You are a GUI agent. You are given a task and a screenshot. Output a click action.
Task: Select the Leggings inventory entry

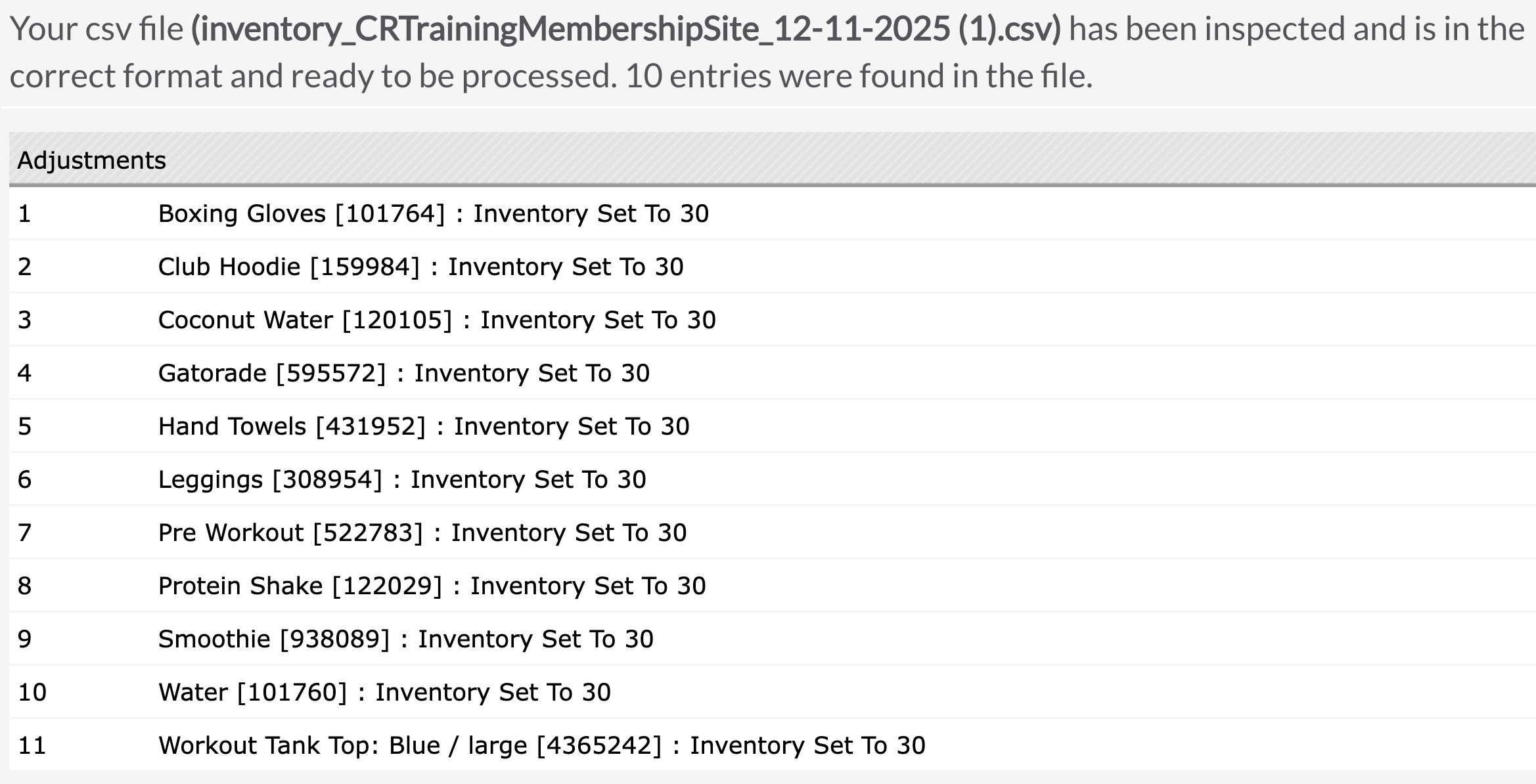coord(772,479)
